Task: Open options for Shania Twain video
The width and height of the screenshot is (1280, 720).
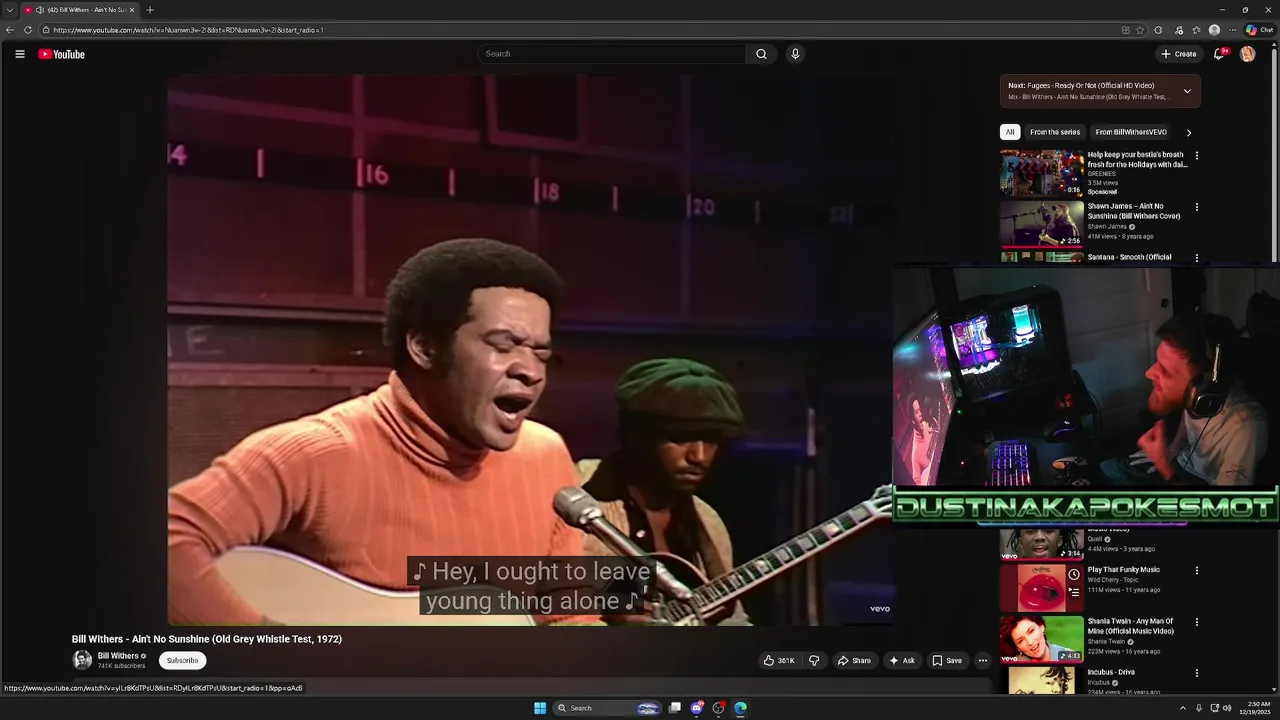Action: coord(1196,622)
